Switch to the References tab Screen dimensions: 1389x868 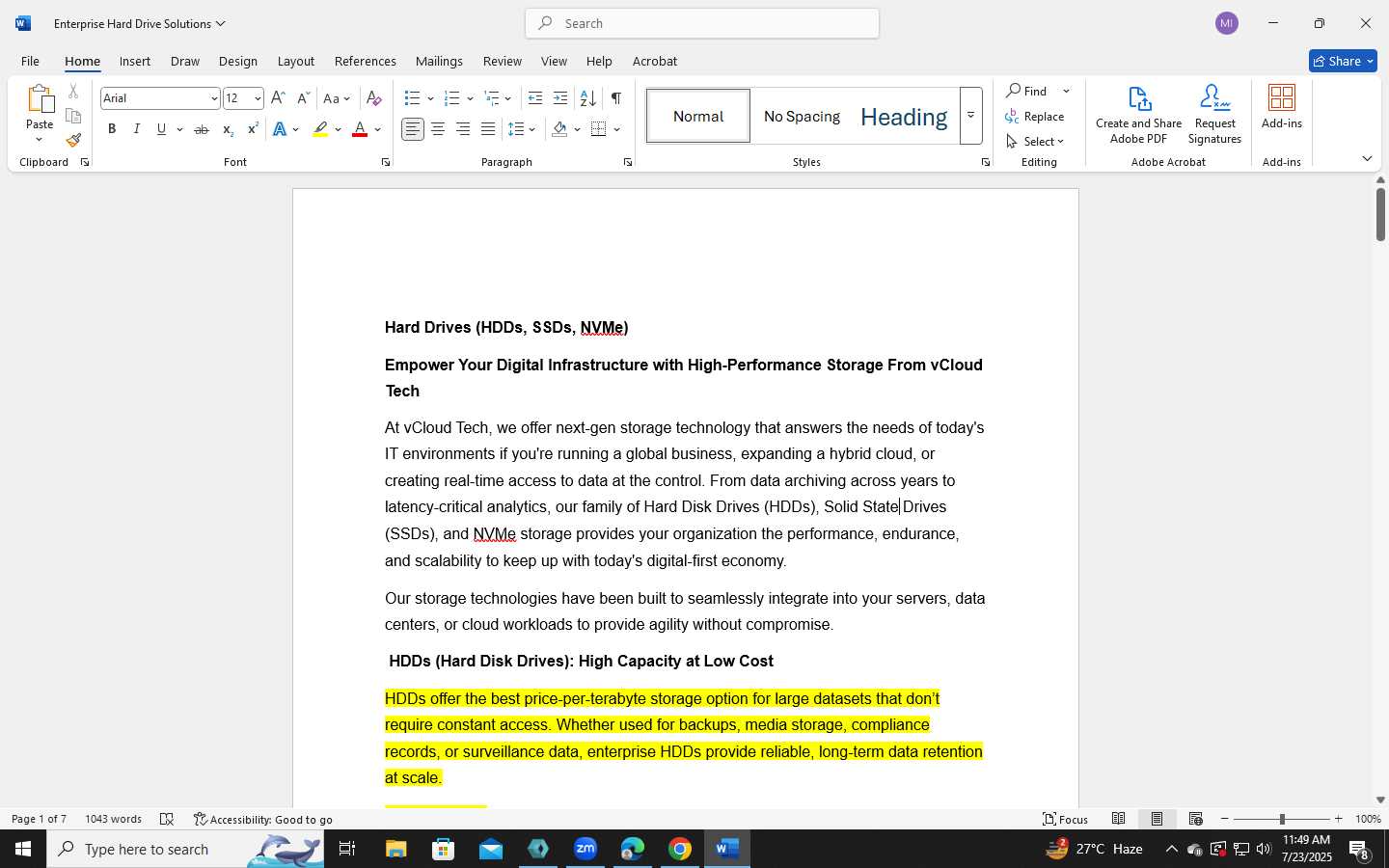tap(366, 61)
